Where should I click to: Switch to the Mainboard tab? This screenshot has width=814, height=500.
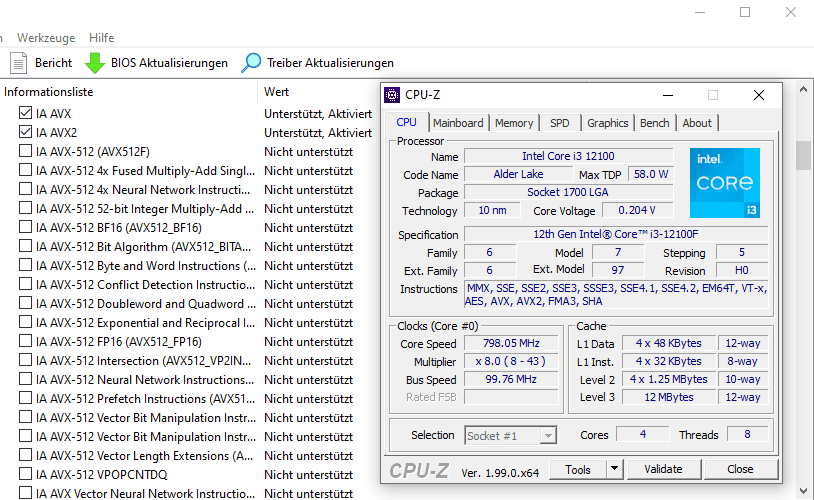point(458,123)
